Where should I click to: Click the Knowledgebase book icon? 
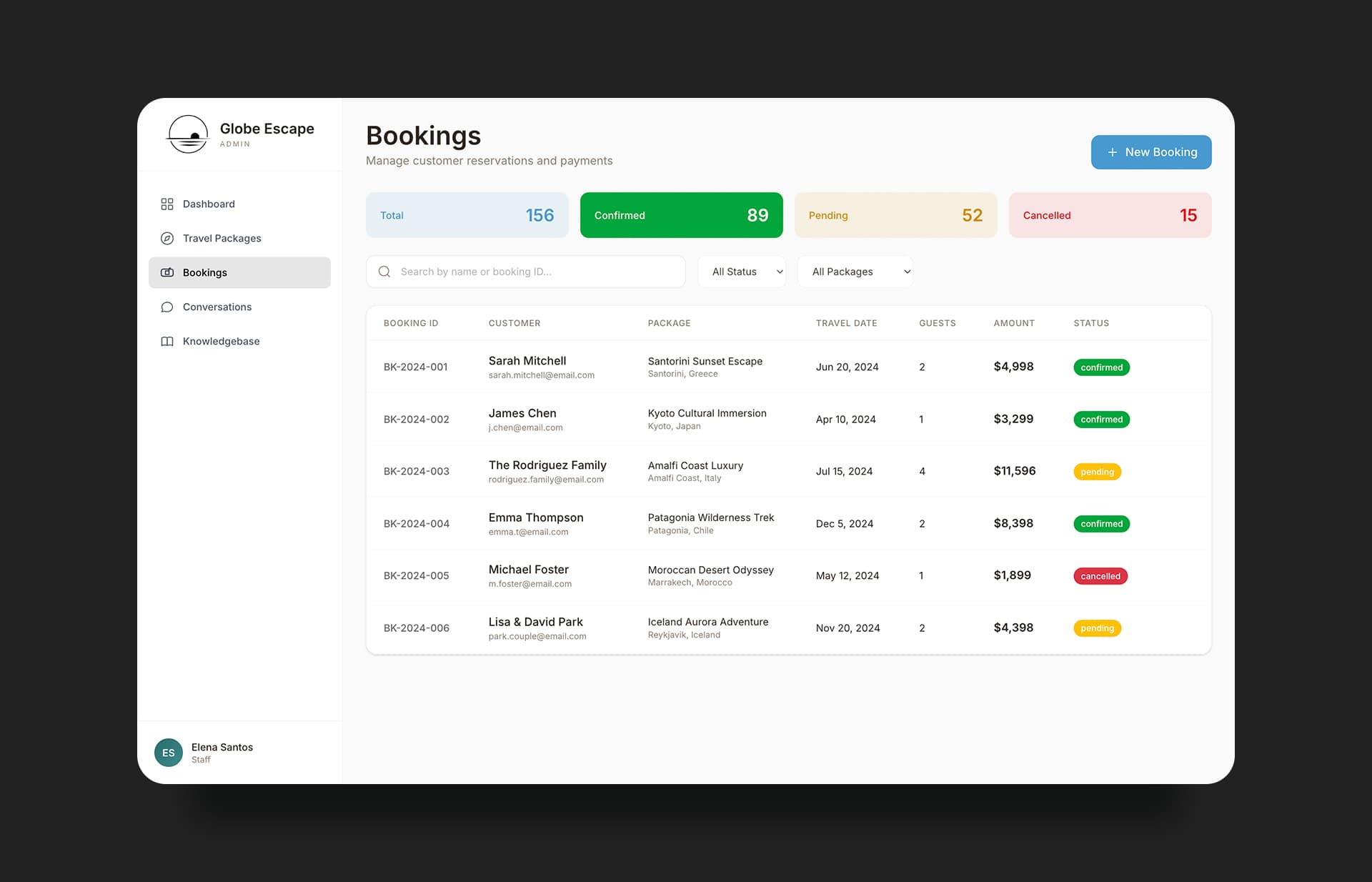point(167,342)
